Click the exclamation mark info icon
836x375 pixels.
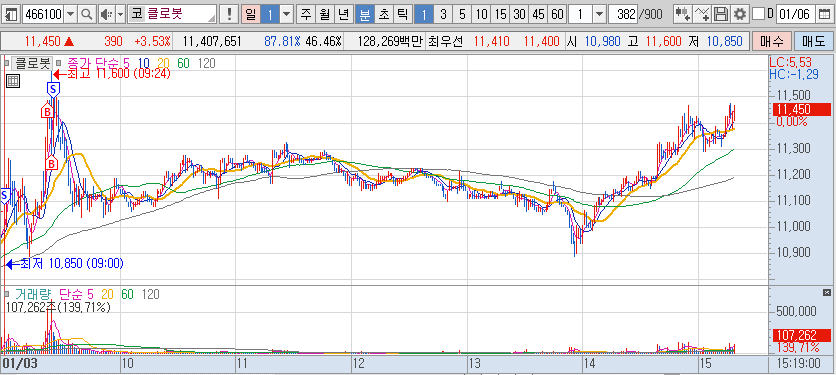point(229,14)
